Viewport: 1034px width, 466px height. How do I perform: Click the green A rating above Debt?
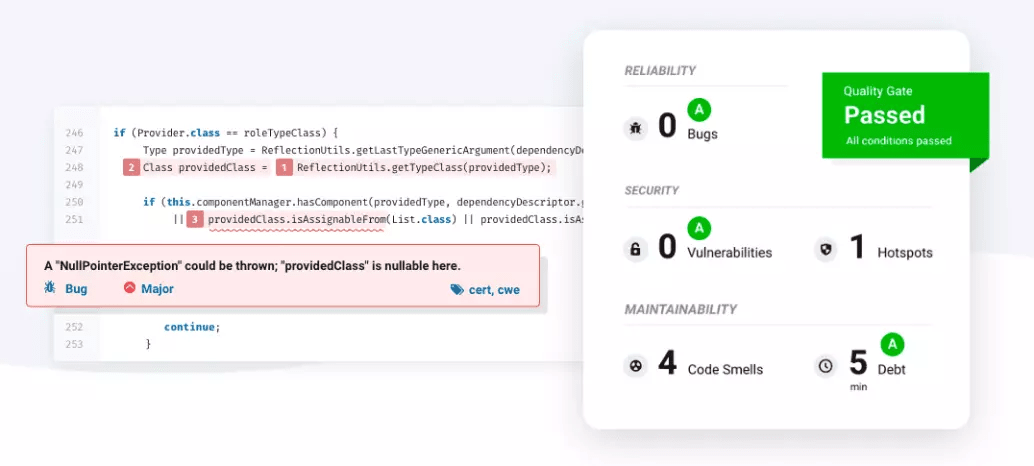pyautogui.click(x=892, y=344)
